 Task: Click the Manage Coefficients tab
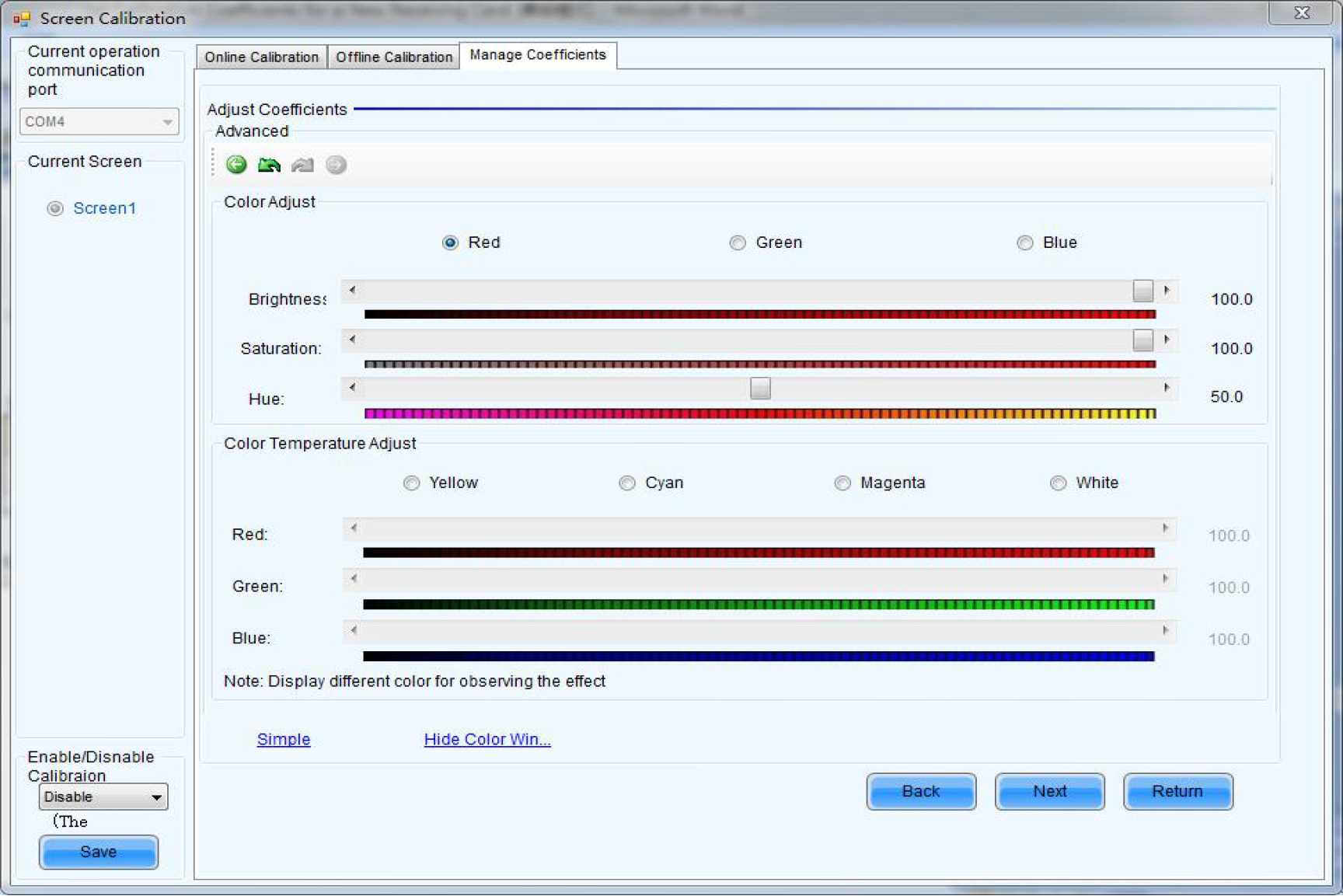point(538,55)
